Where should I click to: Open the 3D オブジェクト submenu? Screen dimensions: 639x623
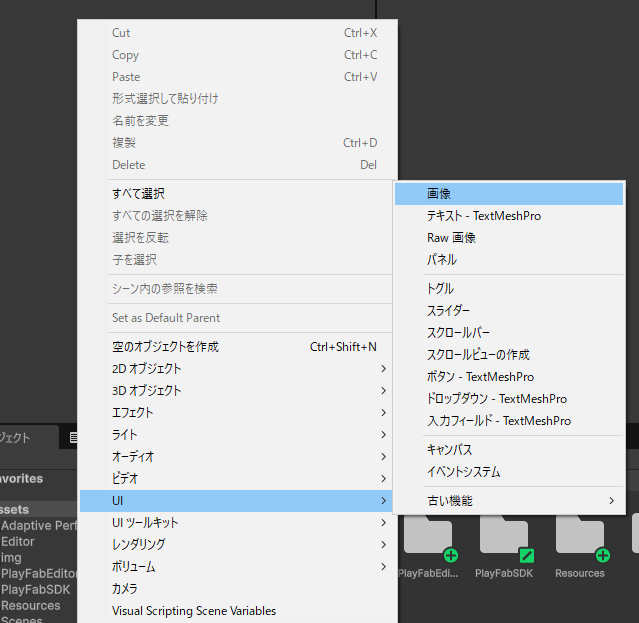pyautogui.click(x=236, y=391)
